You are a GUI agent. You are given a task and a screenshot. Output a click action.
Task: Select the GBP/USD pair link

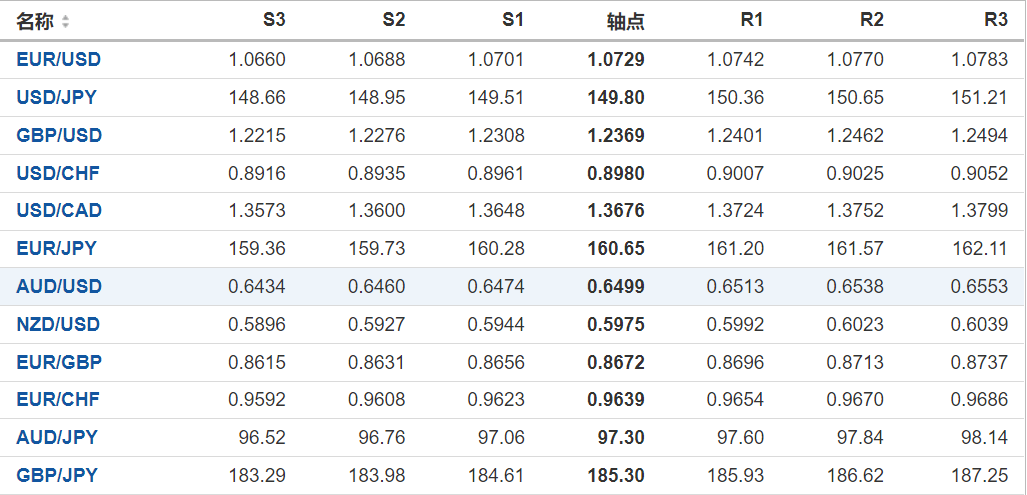click(59, 135)
